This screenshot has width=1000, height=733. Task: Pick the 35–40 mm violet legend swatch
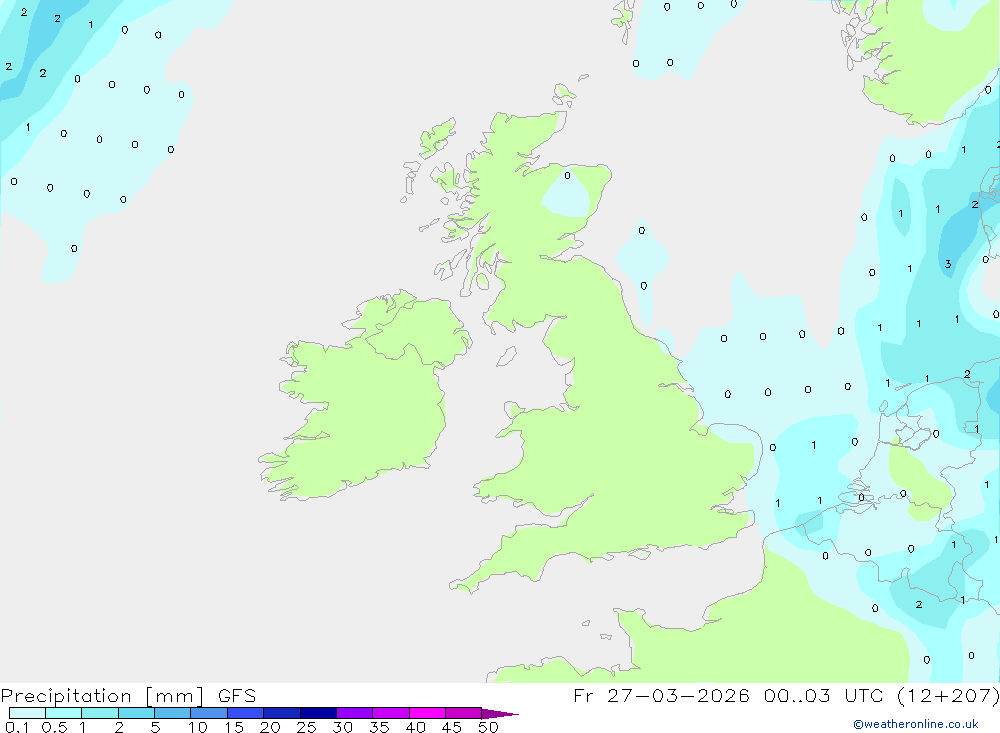[391, 713]
